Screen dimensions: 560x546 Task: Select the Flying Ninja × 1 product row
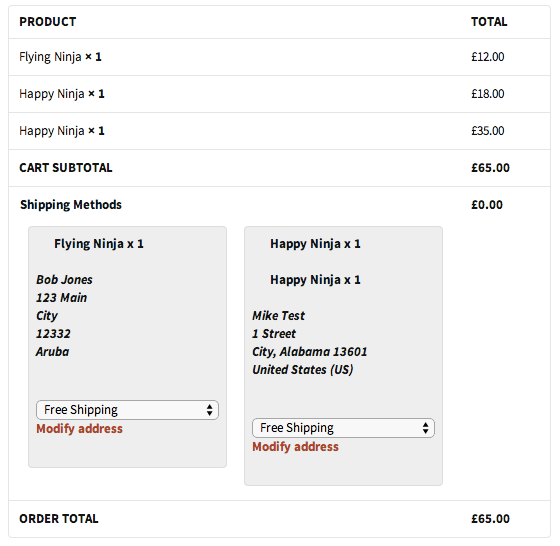pos(279,57)
